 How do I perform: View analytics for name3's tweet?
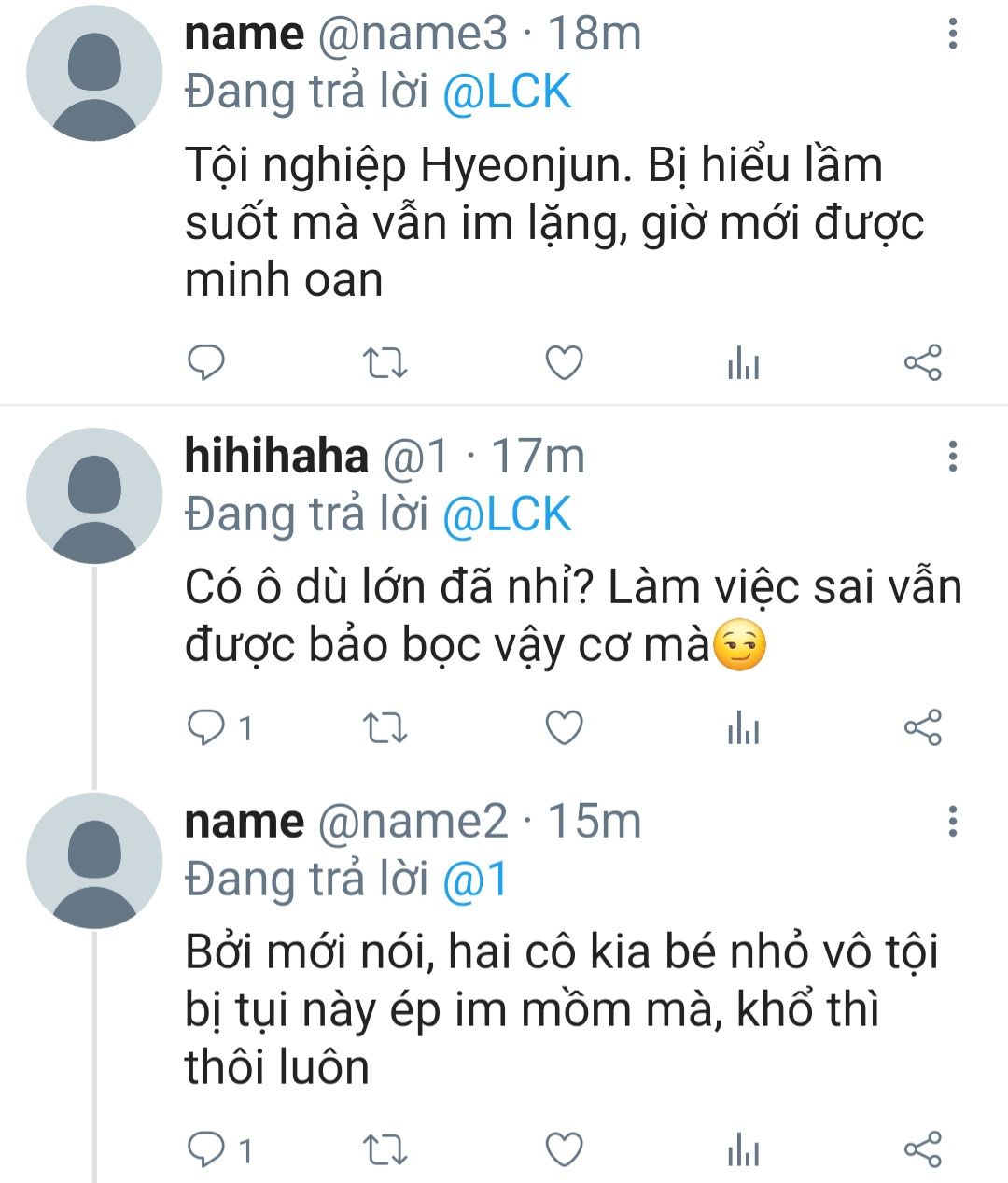coord(743,362)
